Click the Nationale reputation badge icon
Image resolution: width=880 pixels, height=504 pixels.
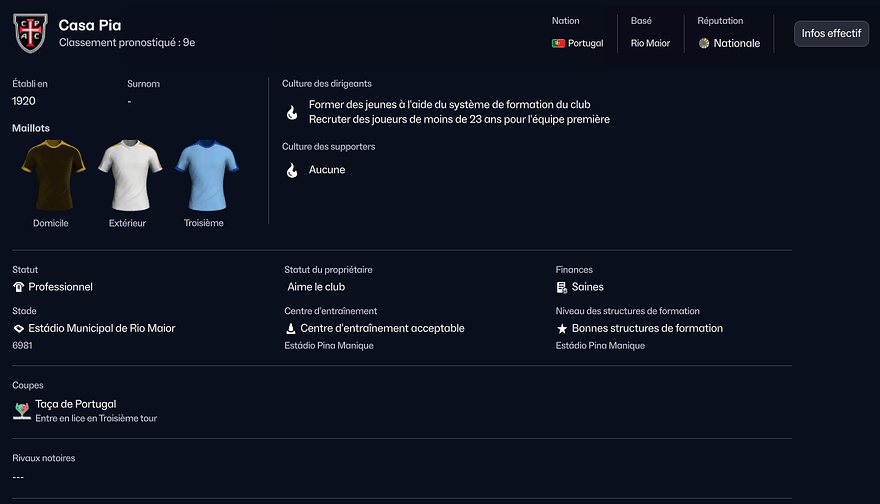704,43
